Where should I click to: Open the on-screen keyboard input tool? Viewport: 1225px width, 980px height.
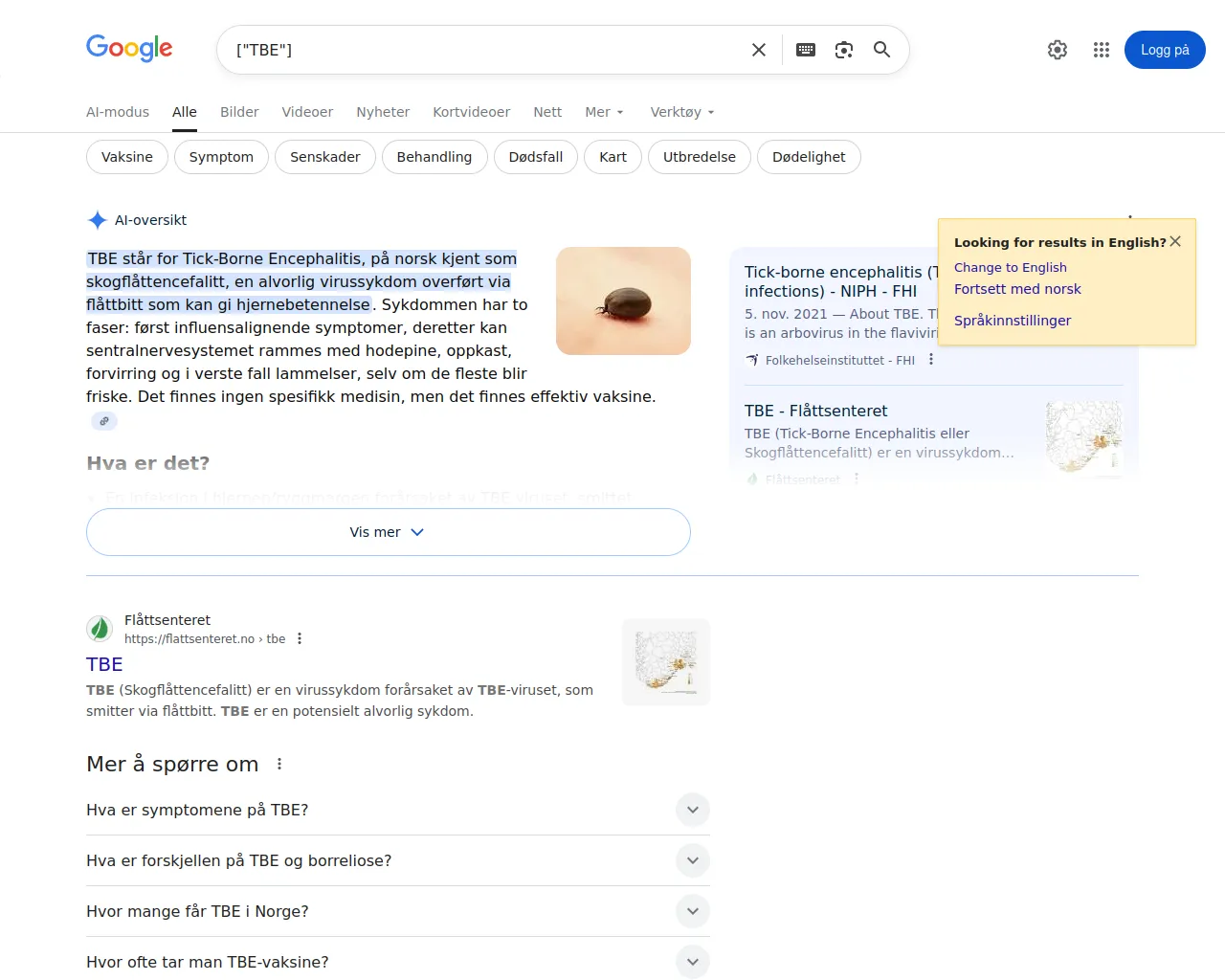pyautogui.click(x=806, y=50)
